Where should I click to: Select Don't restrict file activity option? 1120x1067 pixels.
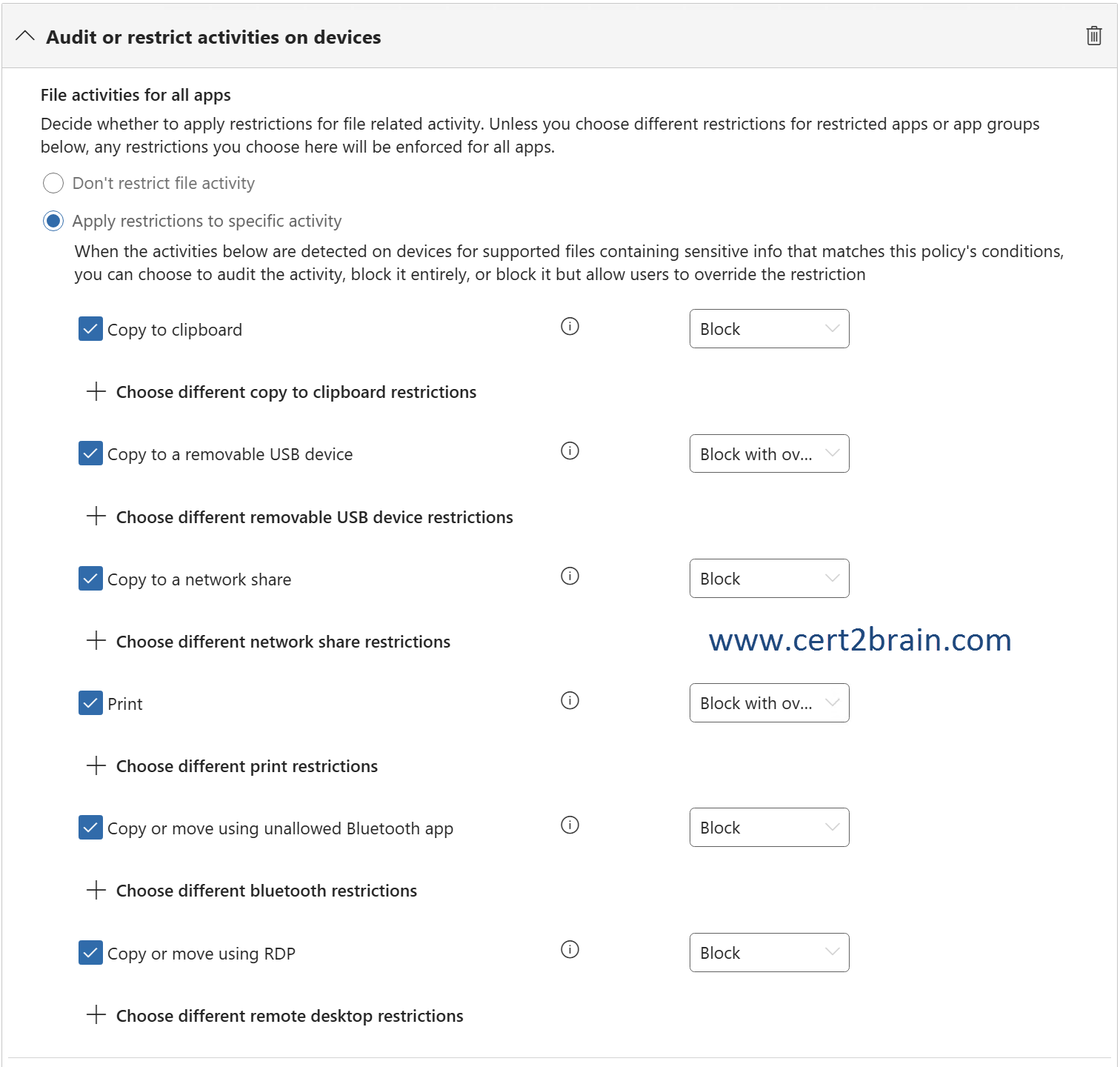pos(53,183)
